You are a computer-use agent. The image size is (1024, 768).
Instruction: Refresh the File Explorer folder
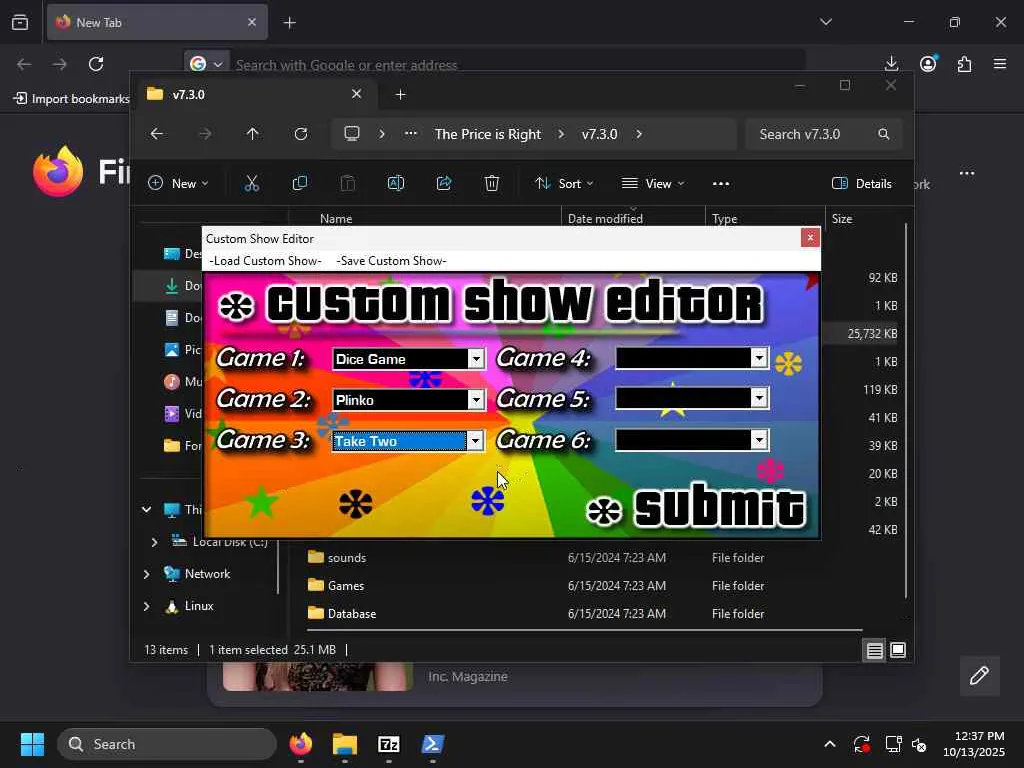point(301,134)
